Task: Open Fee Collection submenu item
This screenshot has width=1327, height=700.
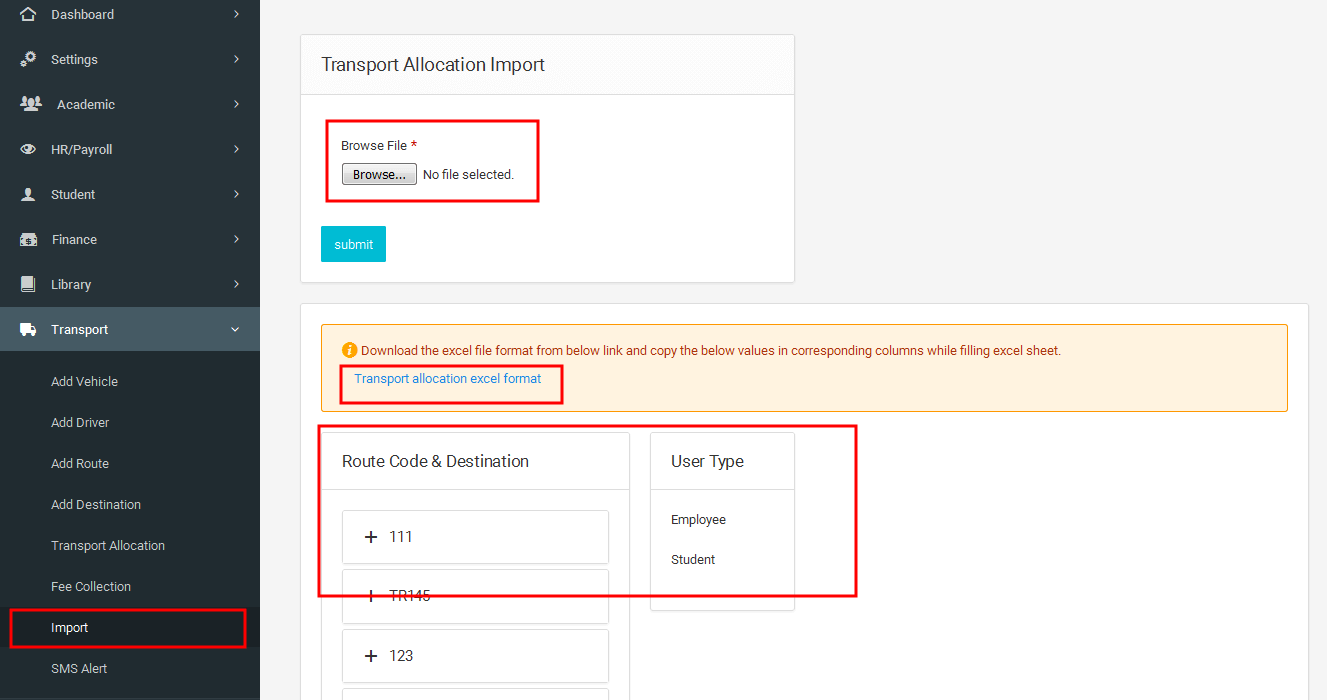Action: [x=91, y=586]
